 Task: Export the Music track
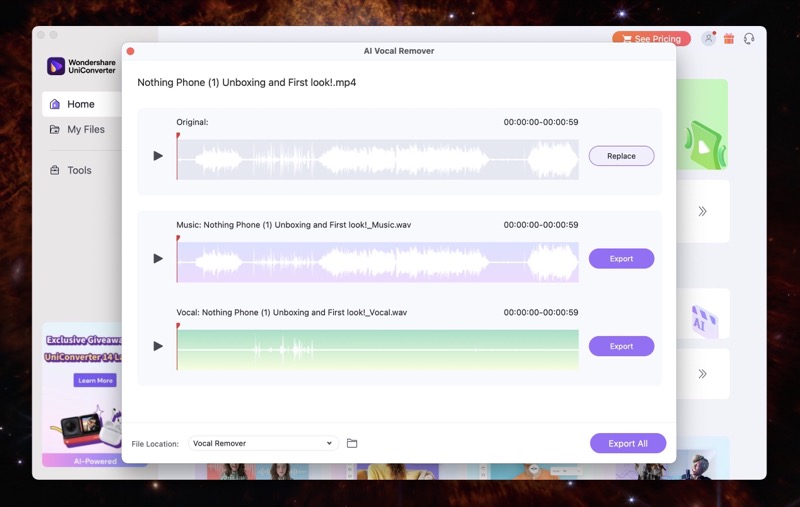[x=621, y=259]
